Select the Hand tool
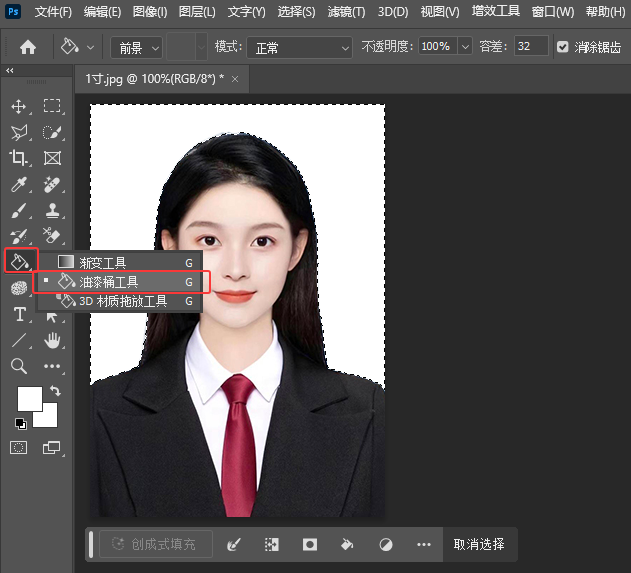This screenshot has height=573, width=631. (53, 340)
